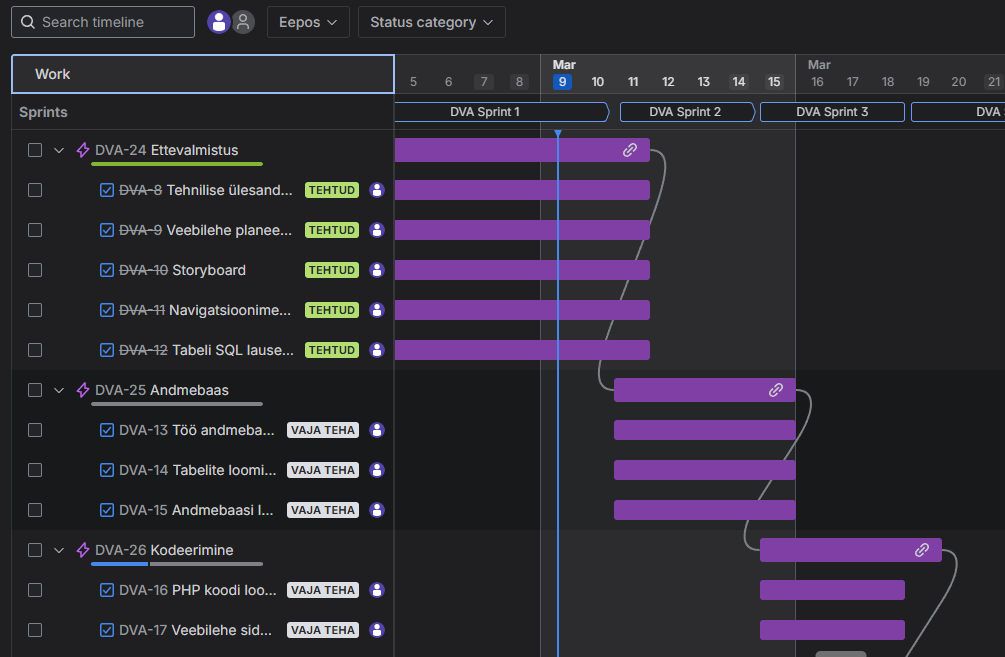
Task: Click the gray unassigned avatar filter
Action: click(x=243, y=22)
